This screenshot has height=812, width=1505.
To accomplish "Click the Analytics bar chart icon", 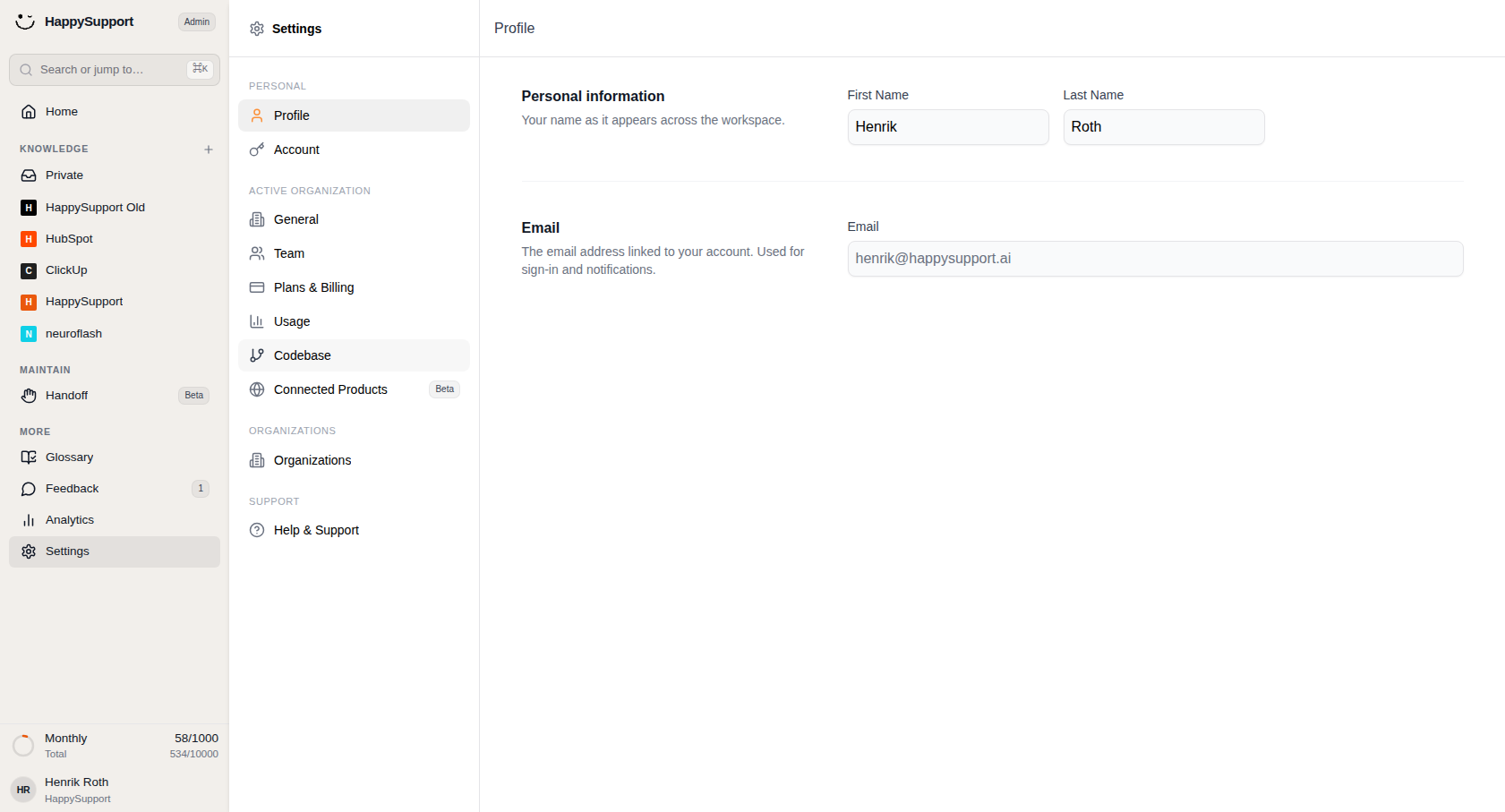I will [x=29, y=520].
